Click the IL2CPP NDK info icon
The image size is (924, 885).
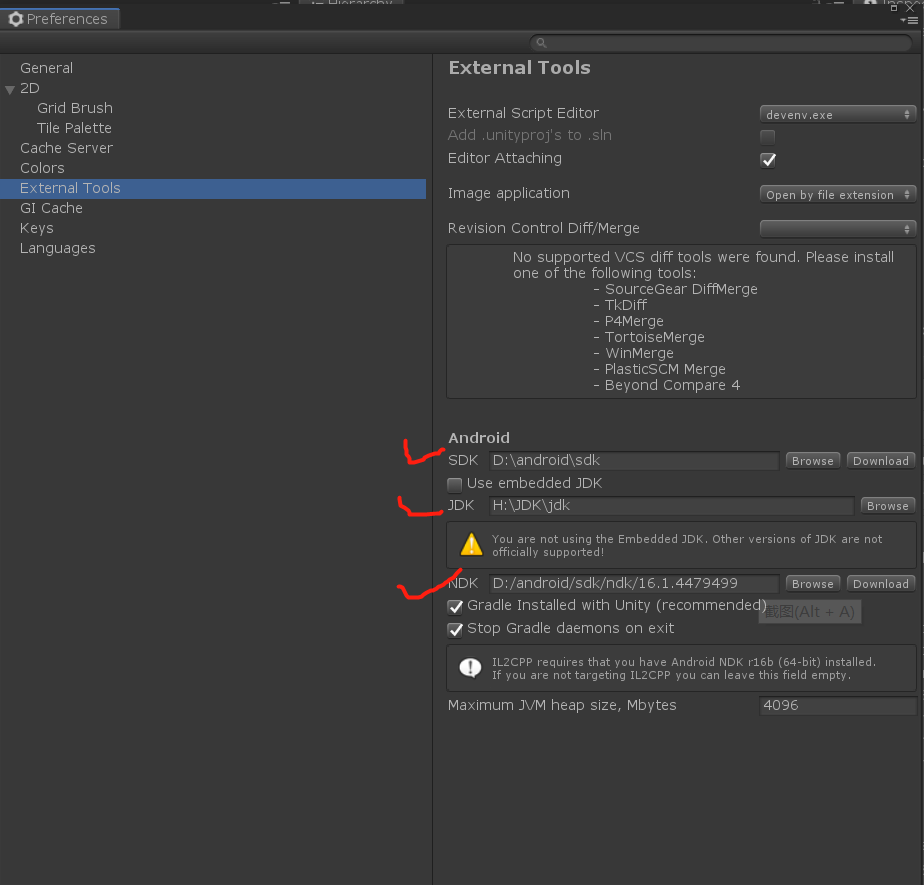tap(470, 668)
